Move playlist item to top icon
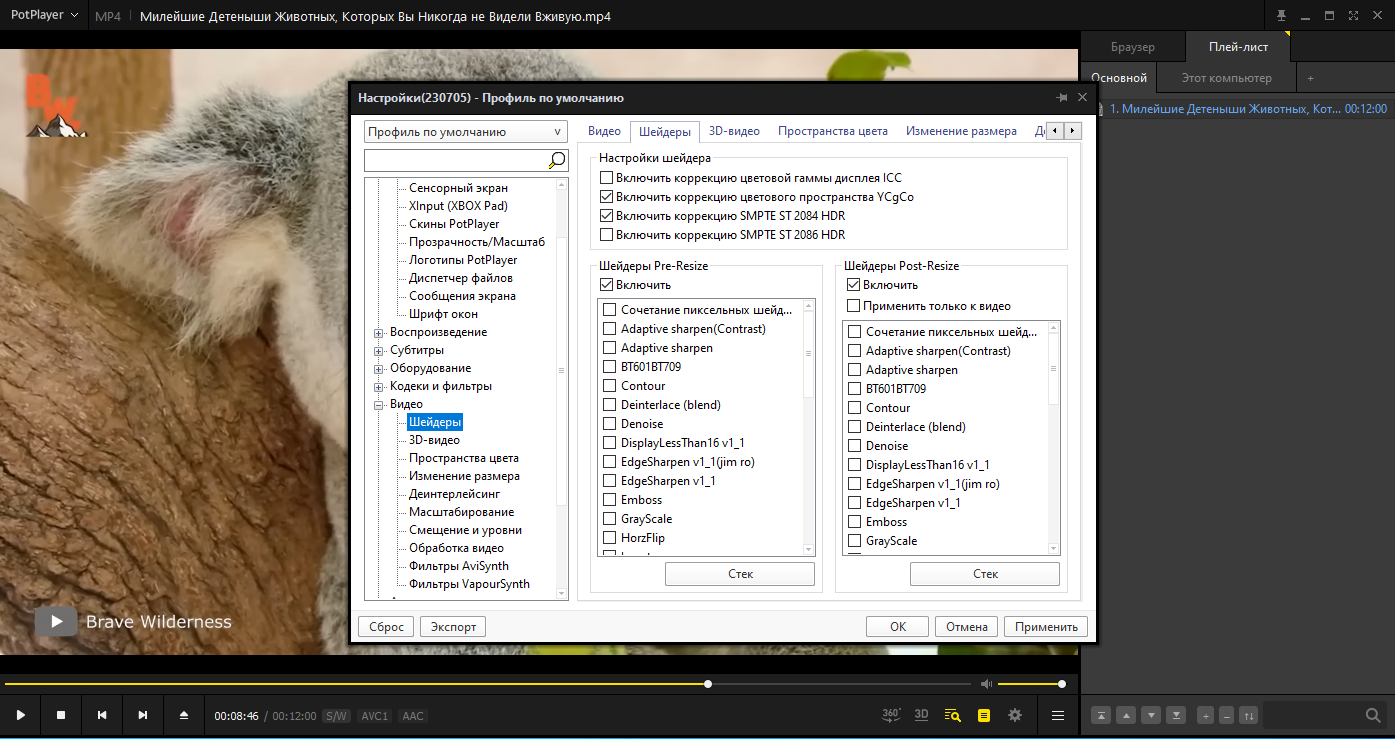This screenshot has width=1395, height=739. (1100, 715)
